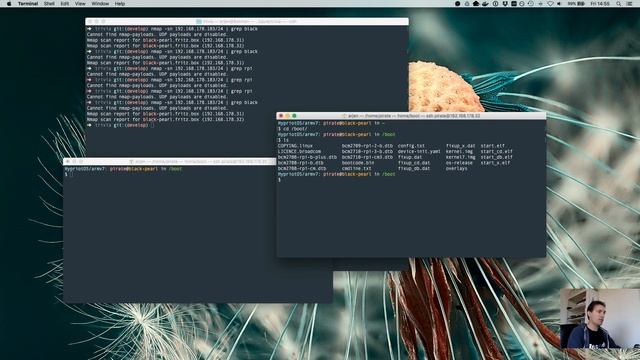
Task: Click device-init.yaml in the listing
Action: click(x=419, y=151)
